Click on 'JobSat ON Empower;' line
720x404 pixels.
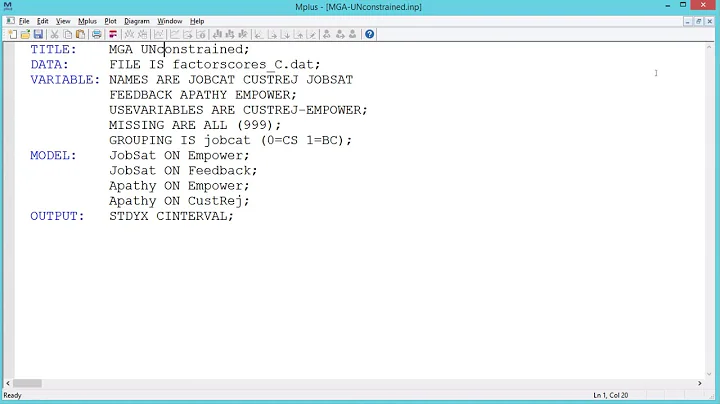179,155
